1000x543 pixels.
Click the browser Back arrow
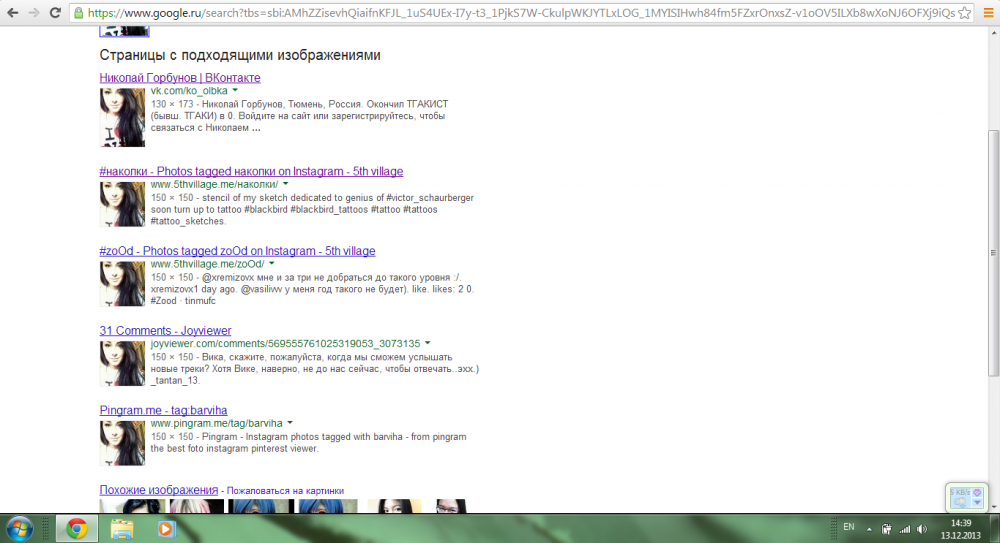(13, 12)
